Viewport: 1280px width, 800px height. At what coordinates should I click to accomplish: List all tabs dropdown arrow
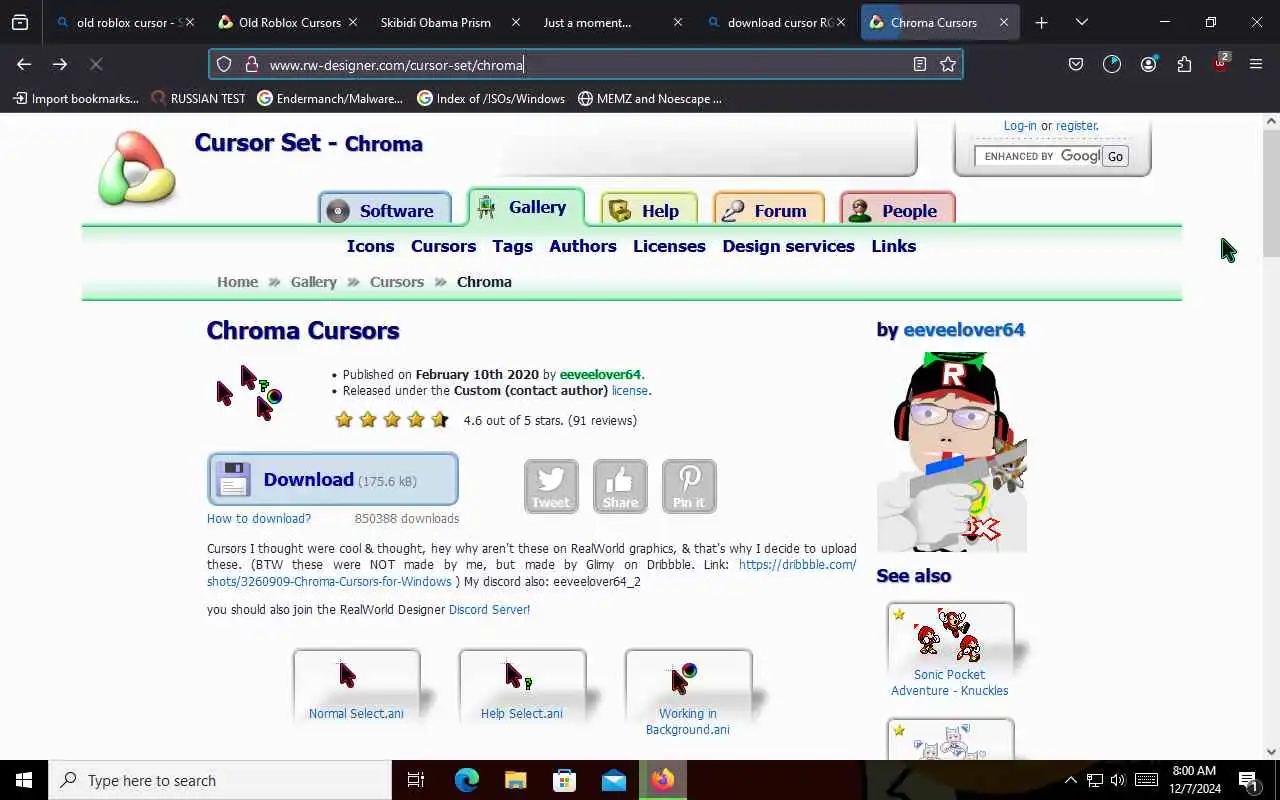(1081, 22)
